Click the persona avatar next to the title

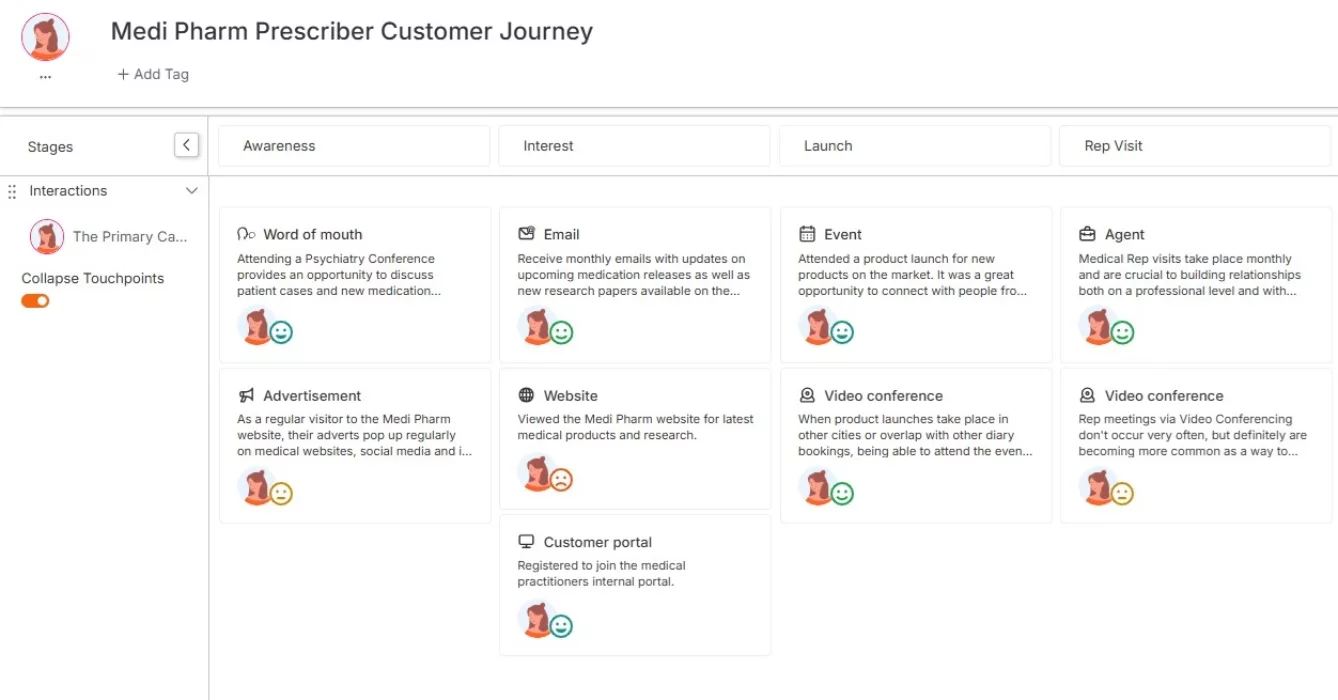(x=44, y=36)
